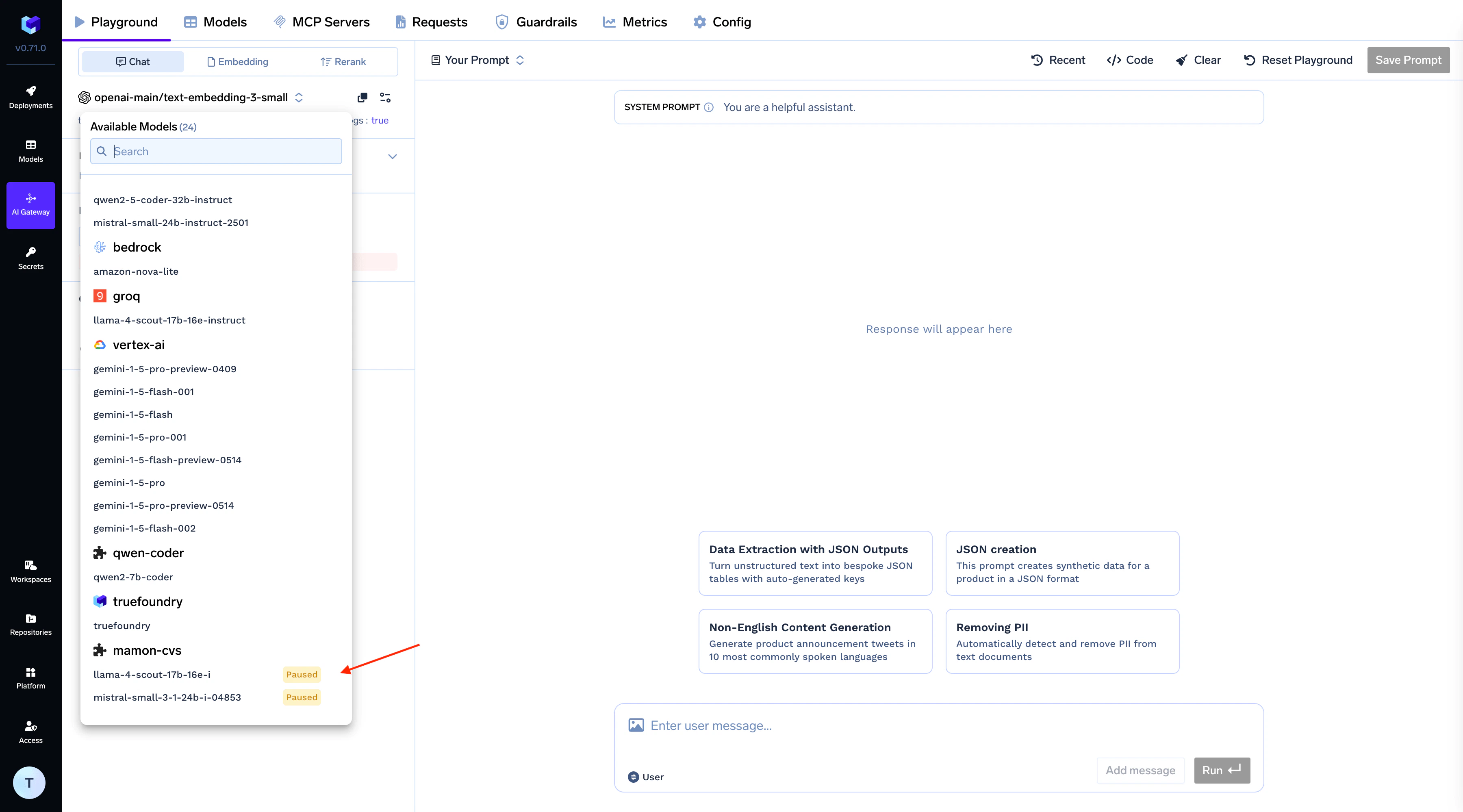
Task: Click Reset Playground
Action: (x=1298, y=60)
